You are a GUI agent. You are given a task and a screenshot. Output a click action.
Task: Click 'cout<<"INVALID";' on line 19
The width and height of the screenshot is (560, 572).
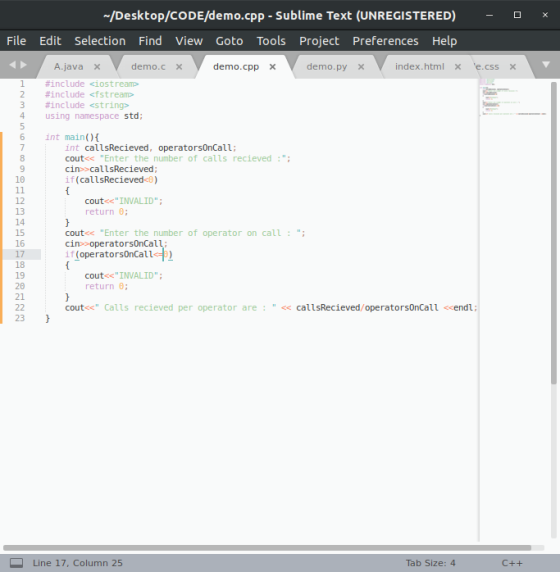[x=123, y=275]
